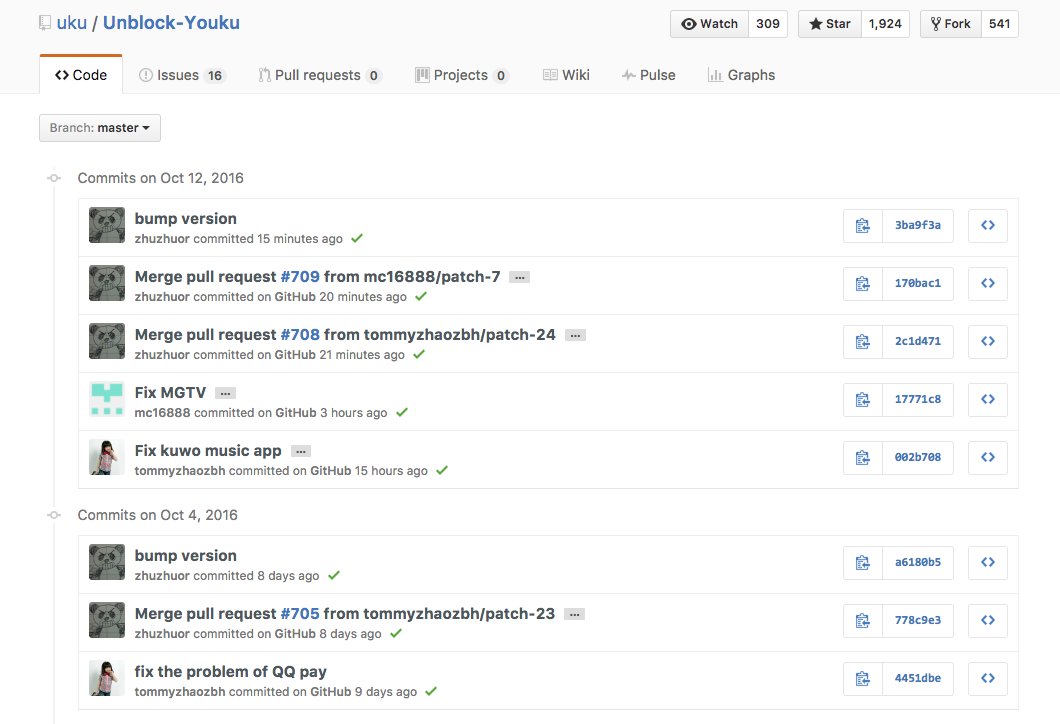Screen dimensions: 1060x724
Task: Click zhuzhuor panda avatar on first bump version
Action: [107, 225]
